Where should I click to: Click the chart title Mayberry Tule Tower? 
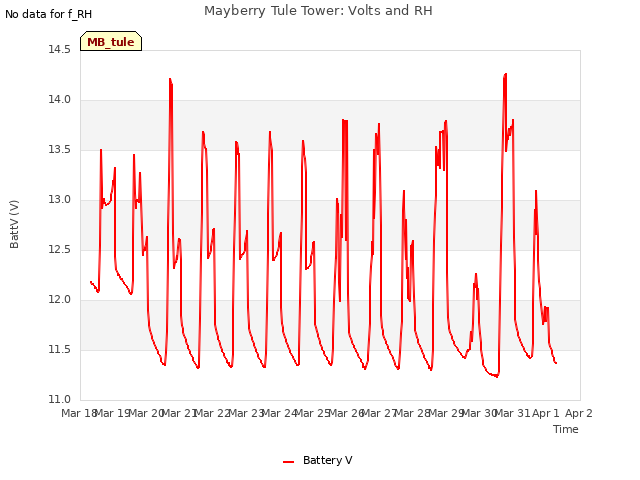click(x=318, y=11)
